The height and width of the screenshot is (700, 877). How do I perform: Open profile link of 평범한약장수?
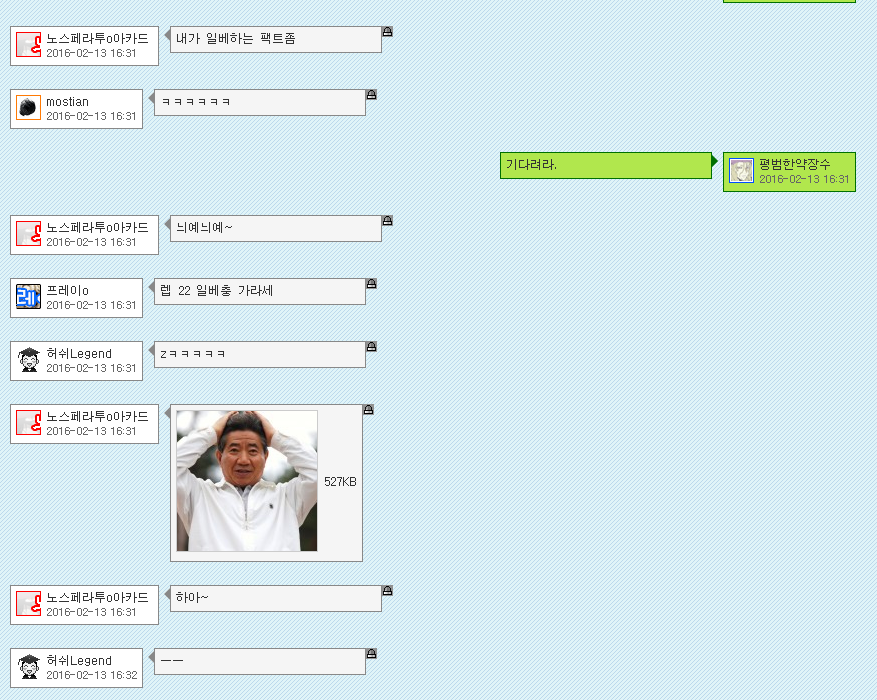pyautogui.click(x=795, y=164)
